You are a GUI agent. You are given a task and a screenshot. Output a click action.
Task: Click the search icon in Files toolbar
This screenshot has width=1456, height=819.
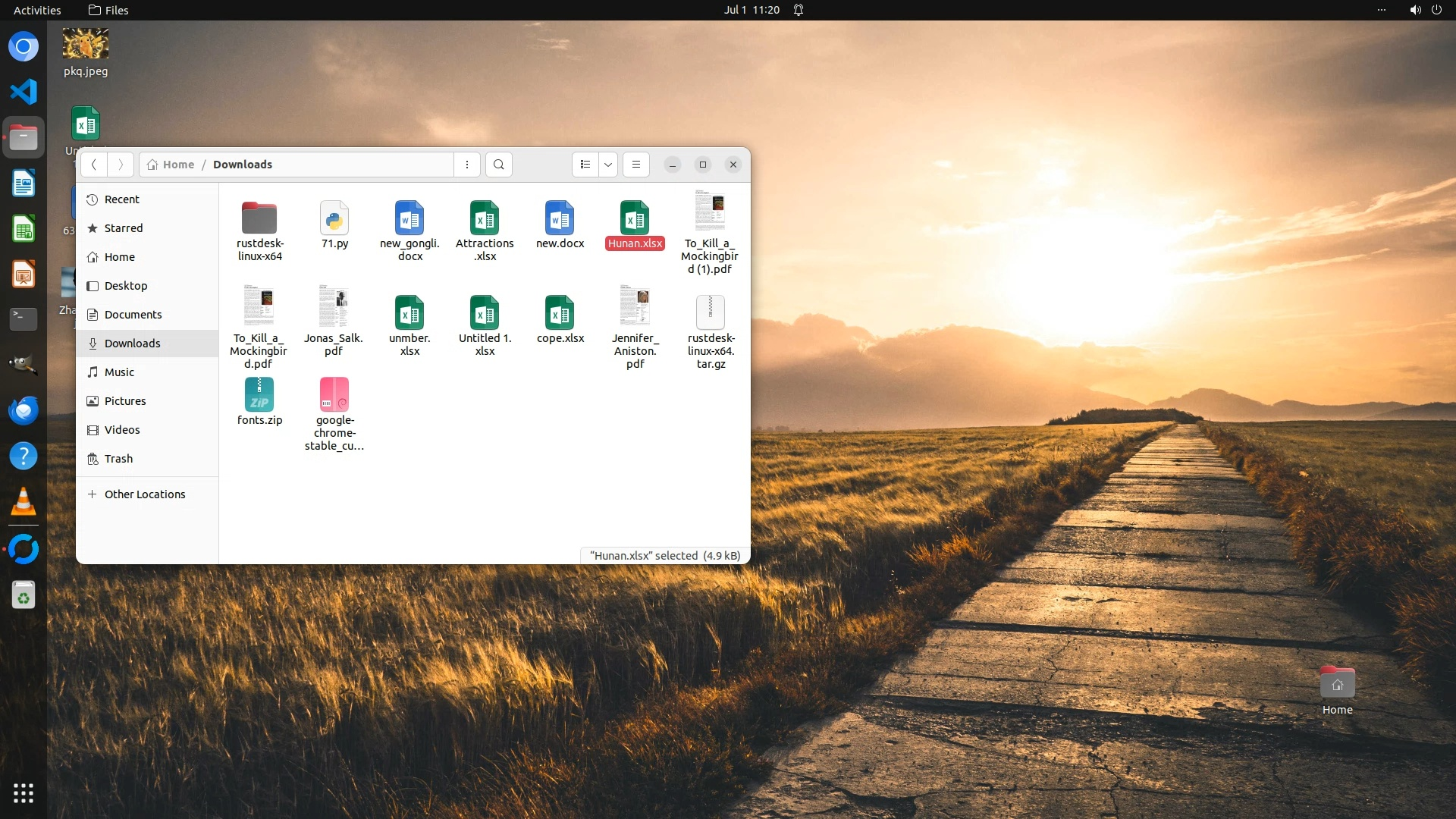coord(498,165)
